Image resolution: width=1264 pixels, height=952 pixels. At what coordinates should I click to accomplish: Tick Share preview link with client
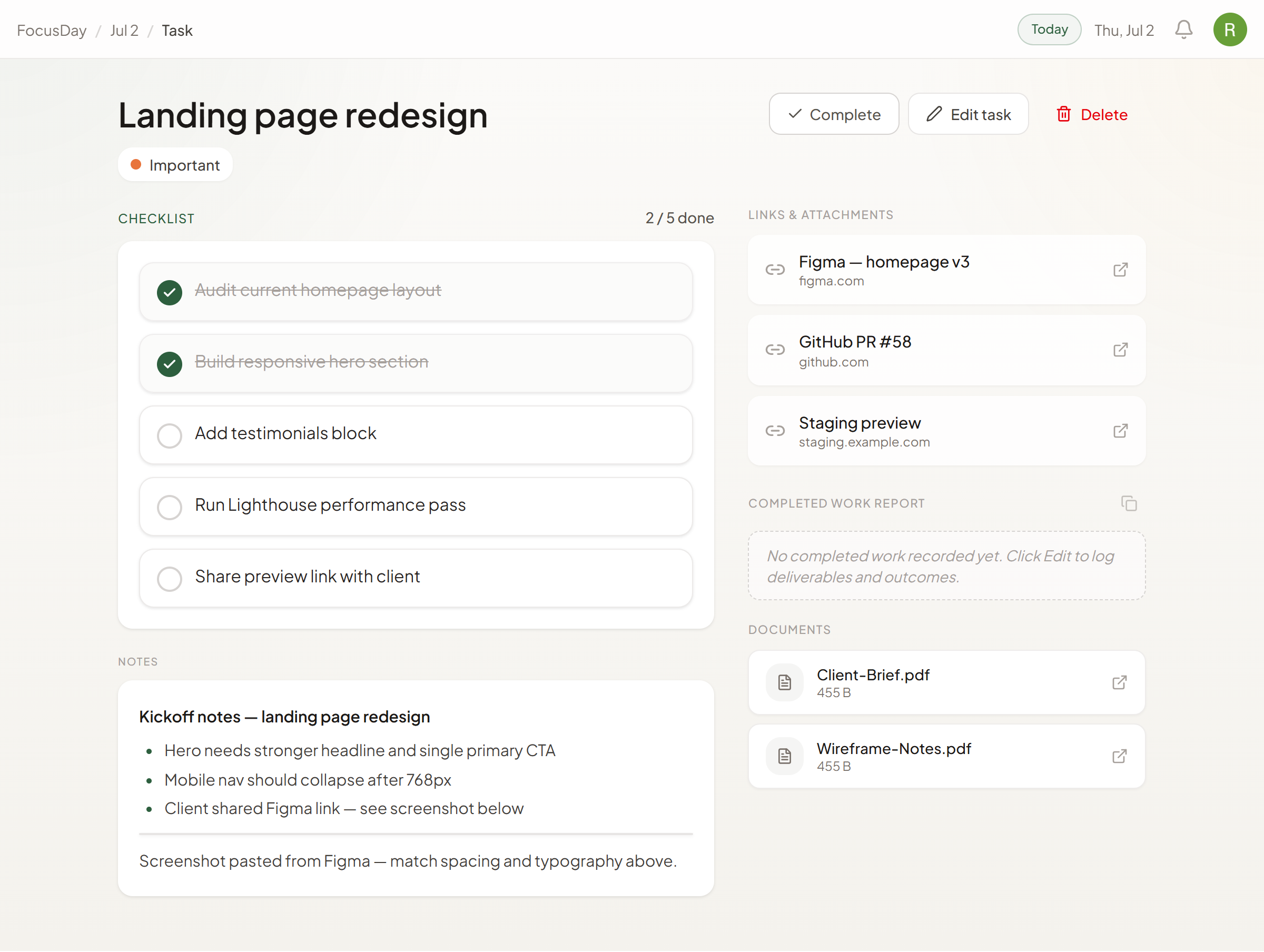[170, 579]
